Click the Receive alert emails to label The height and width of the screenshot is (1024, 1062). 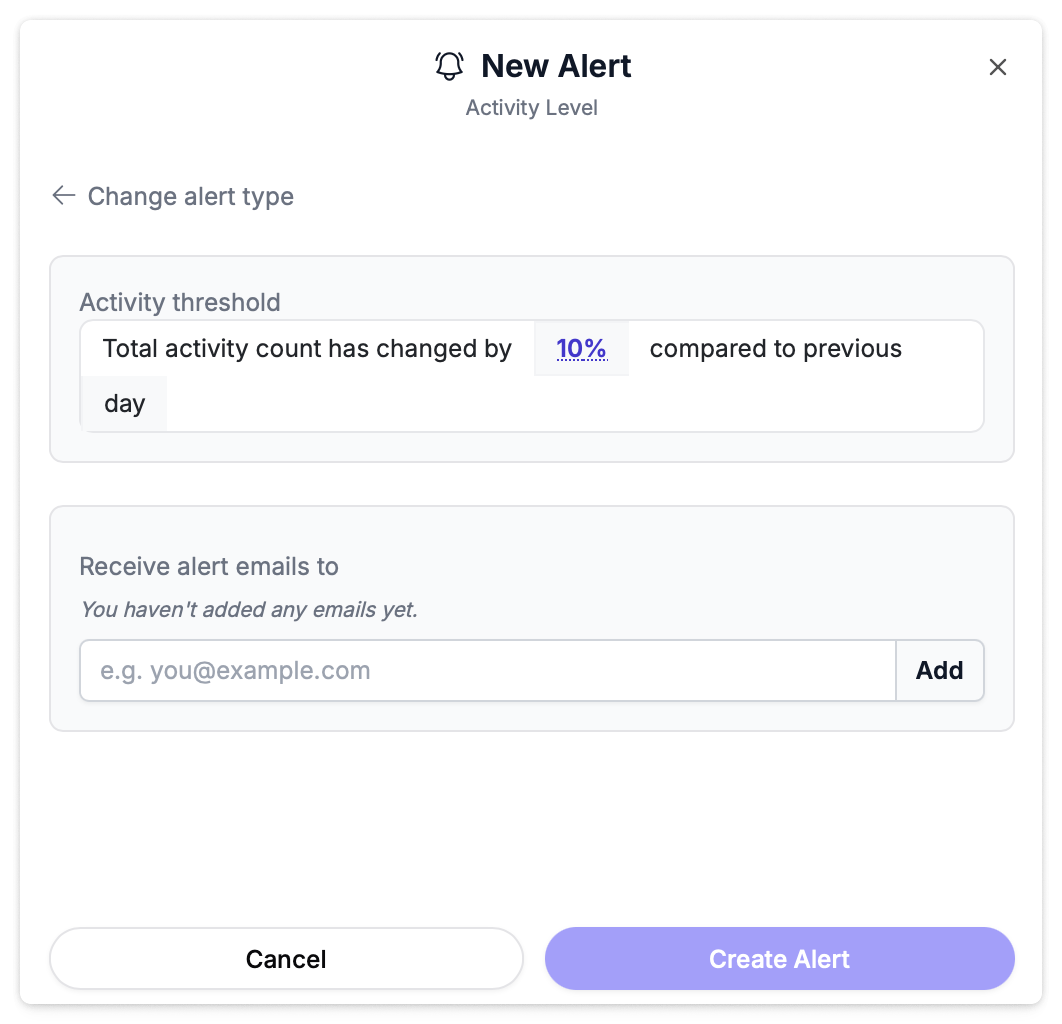click(x=209, y=566)
